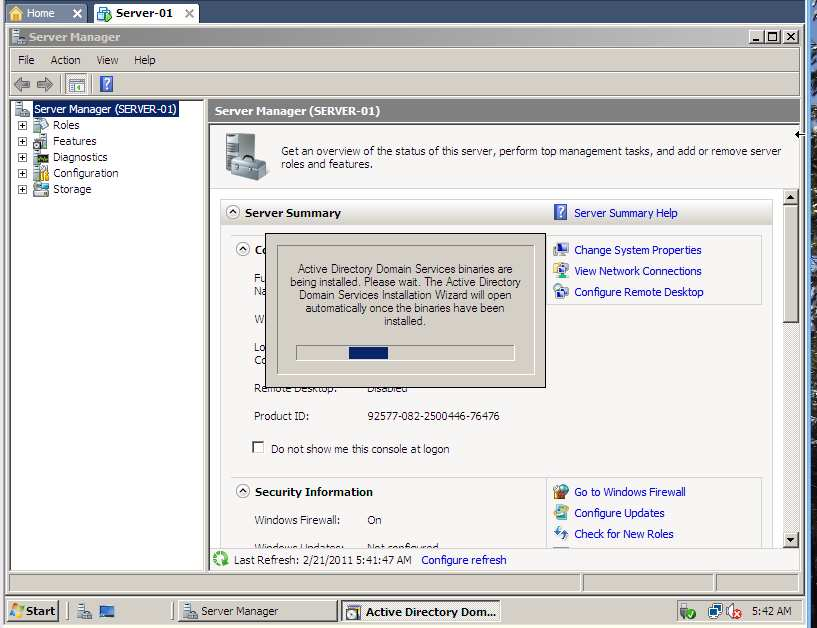Click the Server Summary Help question-mark icon
Viewport: 817px width, 628px height.
click(560, 213)
